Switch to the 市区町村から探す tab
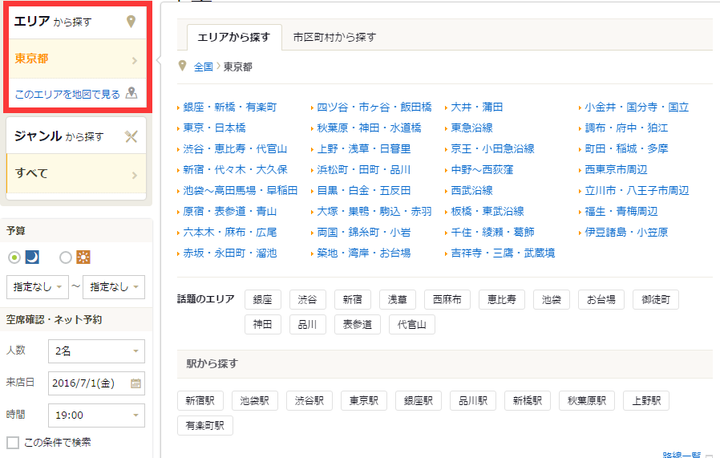Image resolution: width=720 pixels, height=458 pixels. click(334, 37)
